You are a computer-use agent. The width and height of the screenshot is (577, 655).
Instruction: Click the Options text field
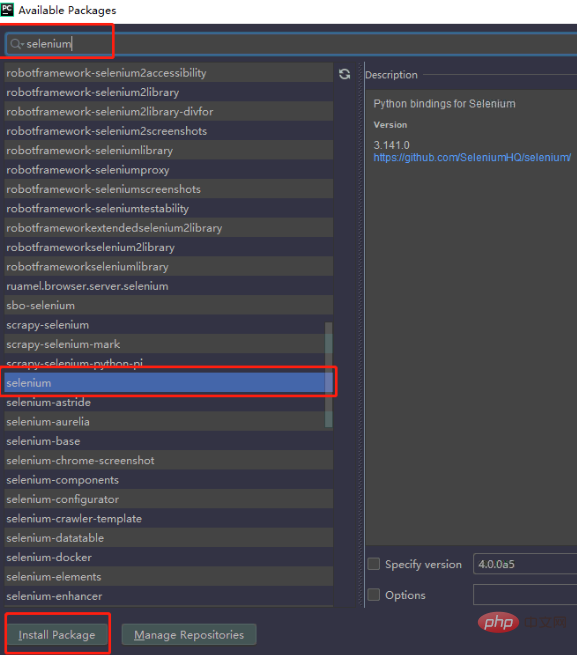(525, 594)
